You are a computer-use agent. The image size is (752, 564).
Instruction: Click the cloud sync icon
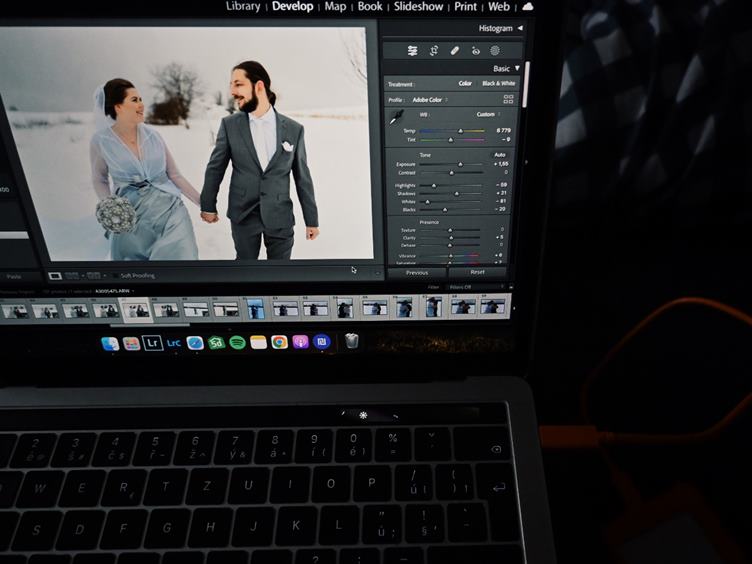click(x=528, y=6)
